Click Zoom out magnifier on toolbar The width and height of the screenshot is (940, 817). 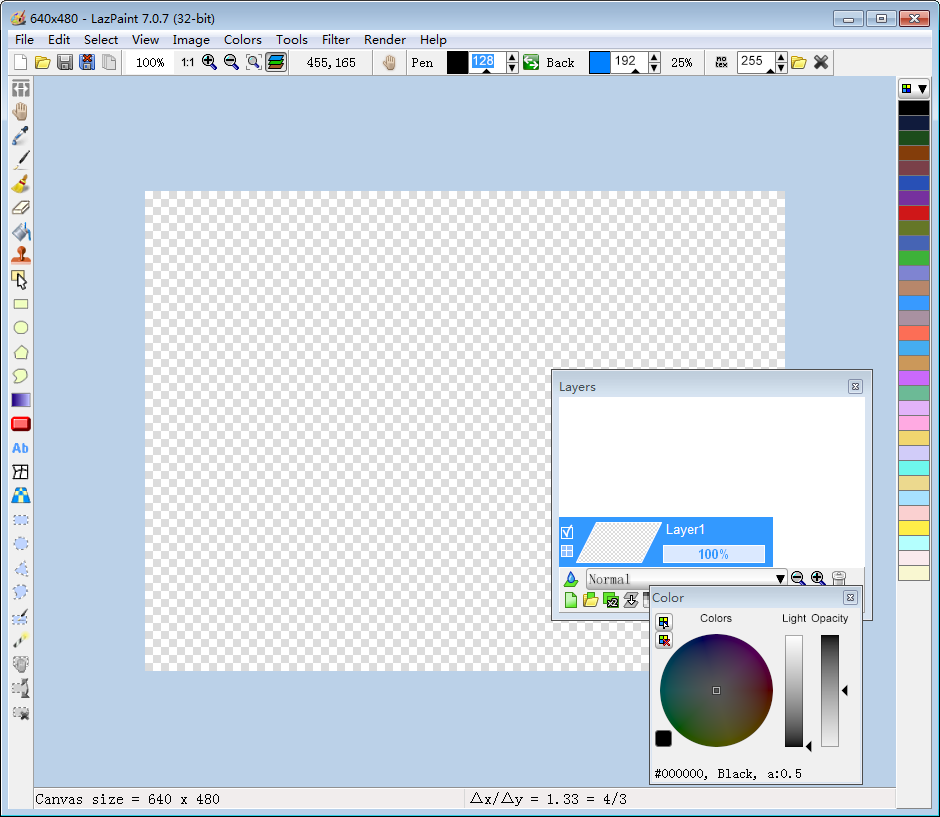click(x=231, y=62)
